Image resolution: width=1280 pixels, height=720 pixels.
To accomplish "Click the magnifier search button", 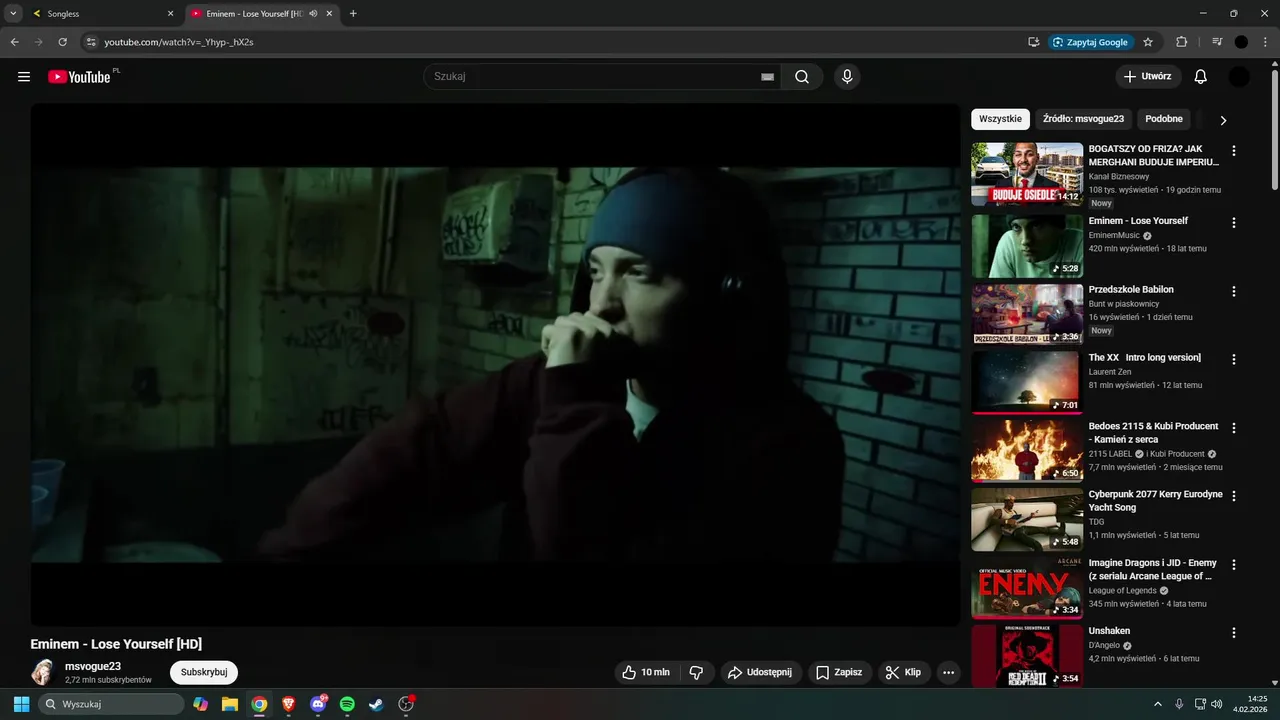I will click(x=802, y=77).
